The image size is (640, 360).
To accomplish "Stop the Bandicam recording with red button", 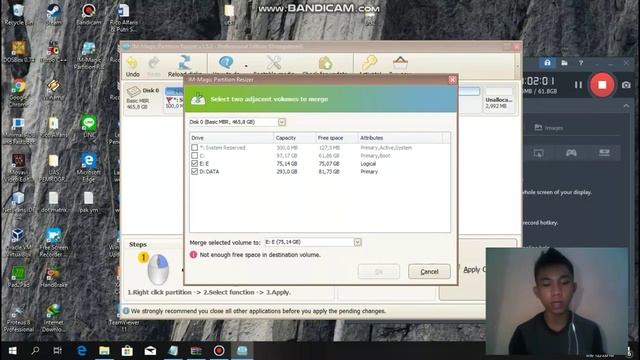I will coord(602,85).
